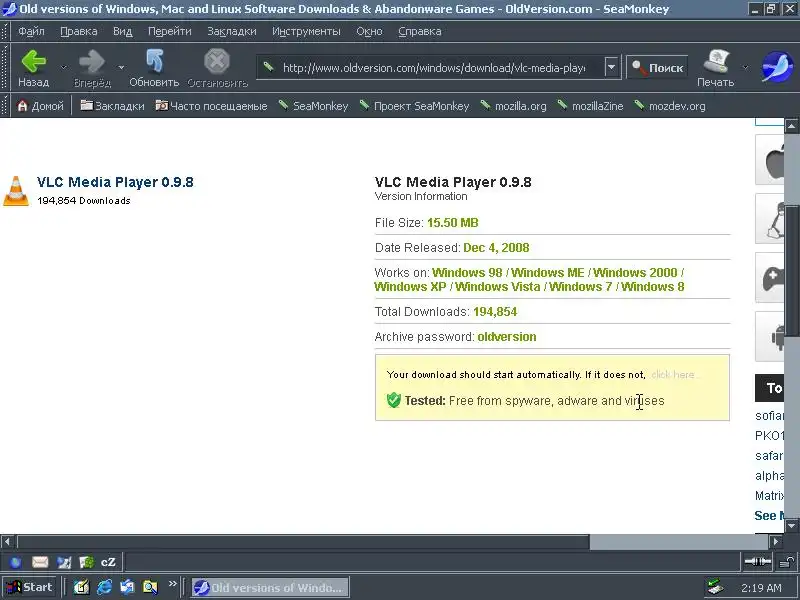
Task: Open Address Book from the status bar
Action: 86,562
